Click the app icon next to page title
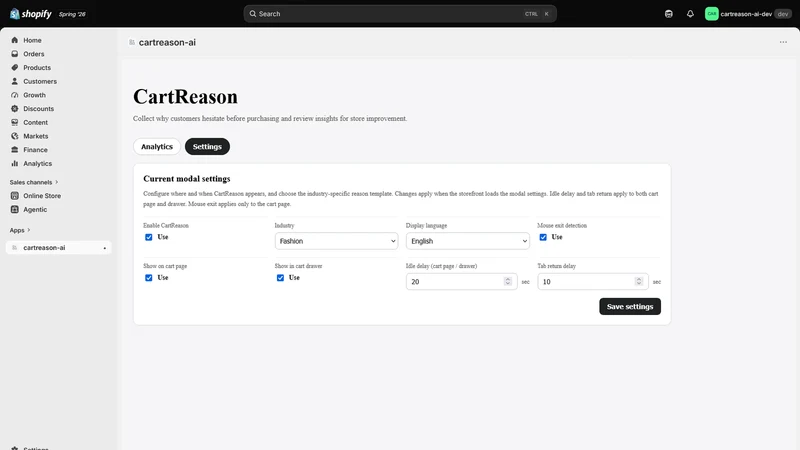This screenshot has width=800, height=450. 132,42
